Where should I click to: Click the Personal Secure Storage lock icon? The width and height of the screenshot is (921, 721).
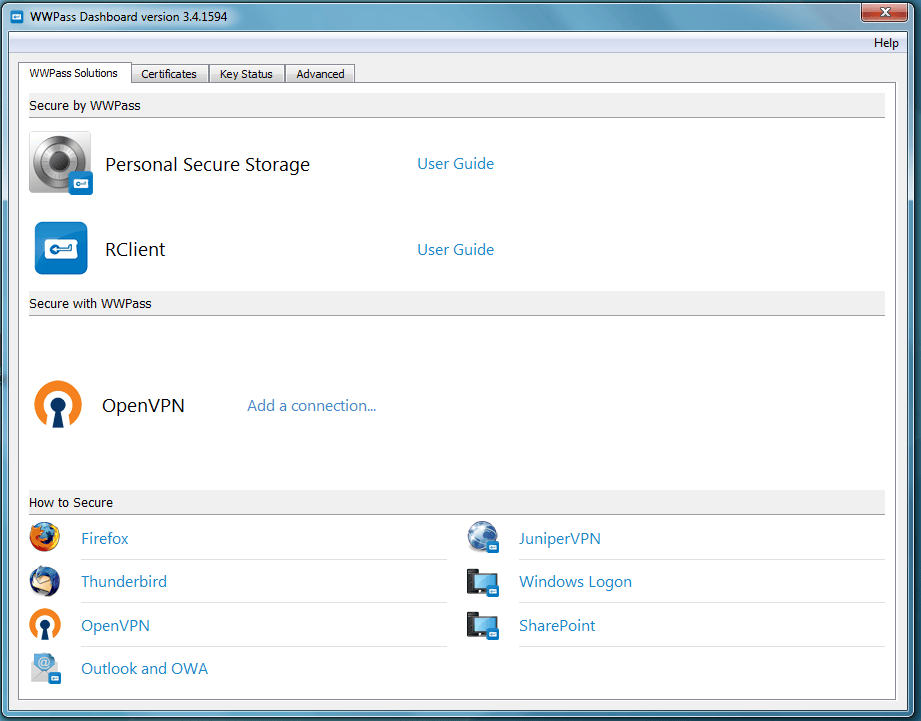click(60, 162)
